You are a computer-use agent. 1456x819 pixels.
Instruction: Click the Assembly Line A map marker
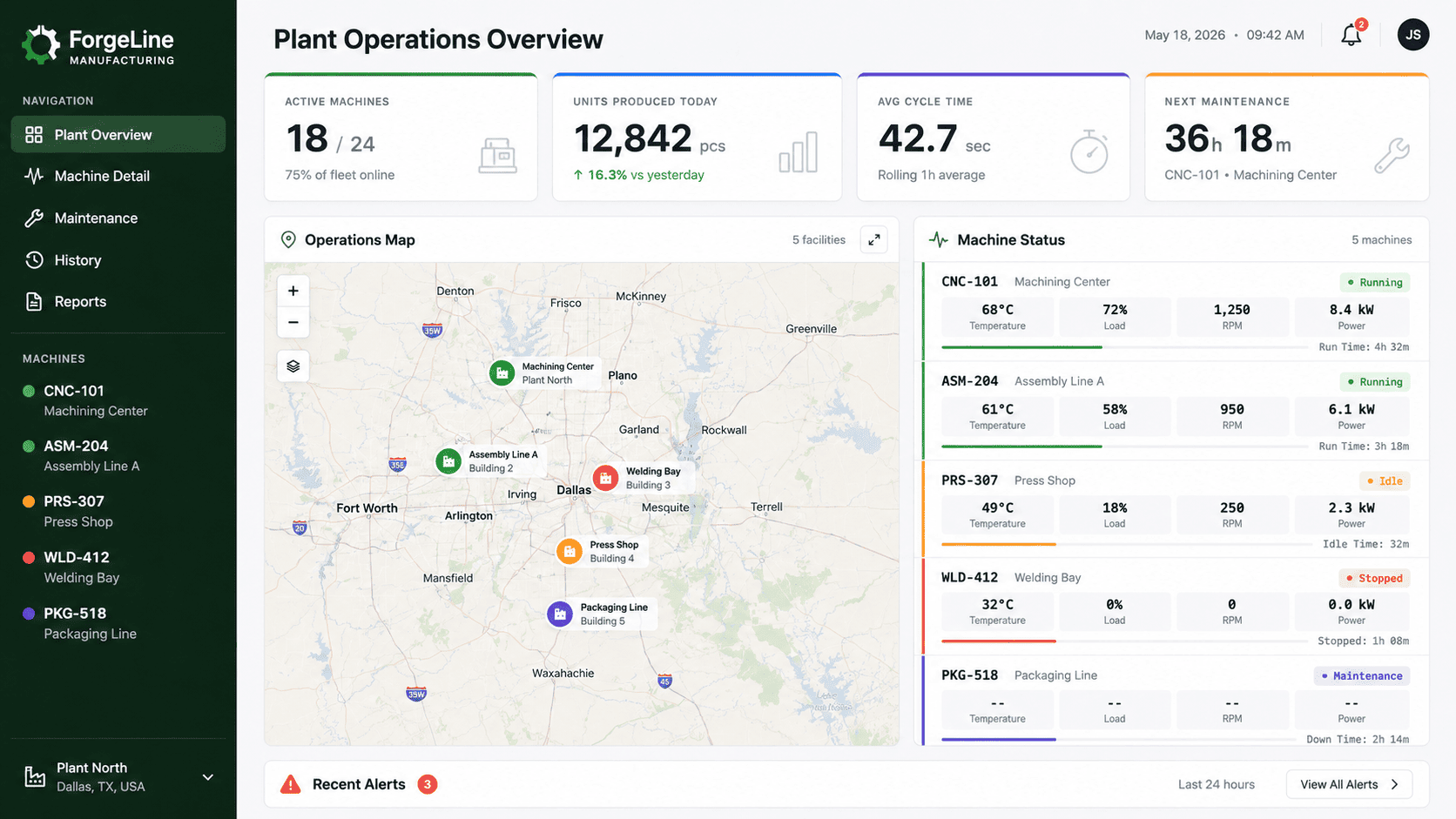(x=448, y=461)
